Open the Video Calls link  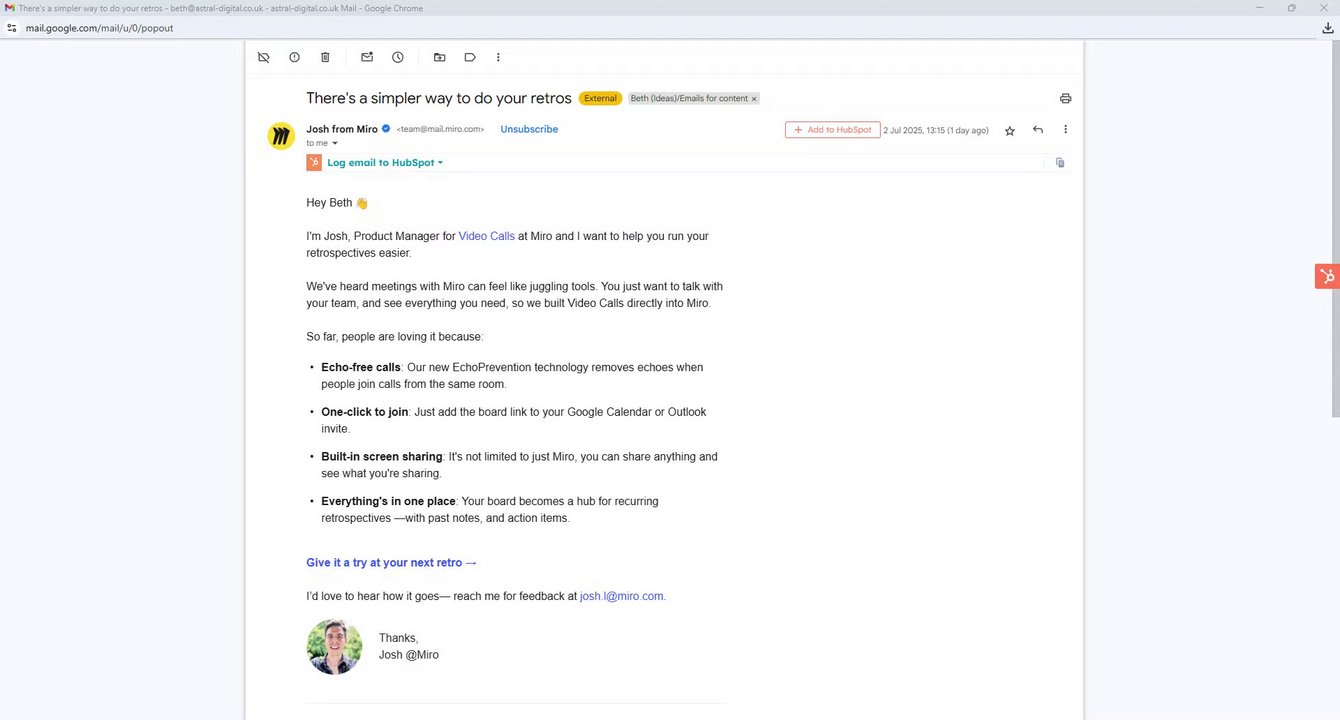(487, 236)
